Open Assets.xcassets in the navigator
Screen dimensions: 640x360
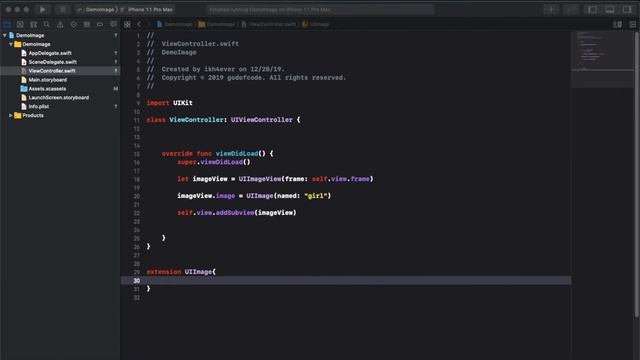click(x=47, y=89)
